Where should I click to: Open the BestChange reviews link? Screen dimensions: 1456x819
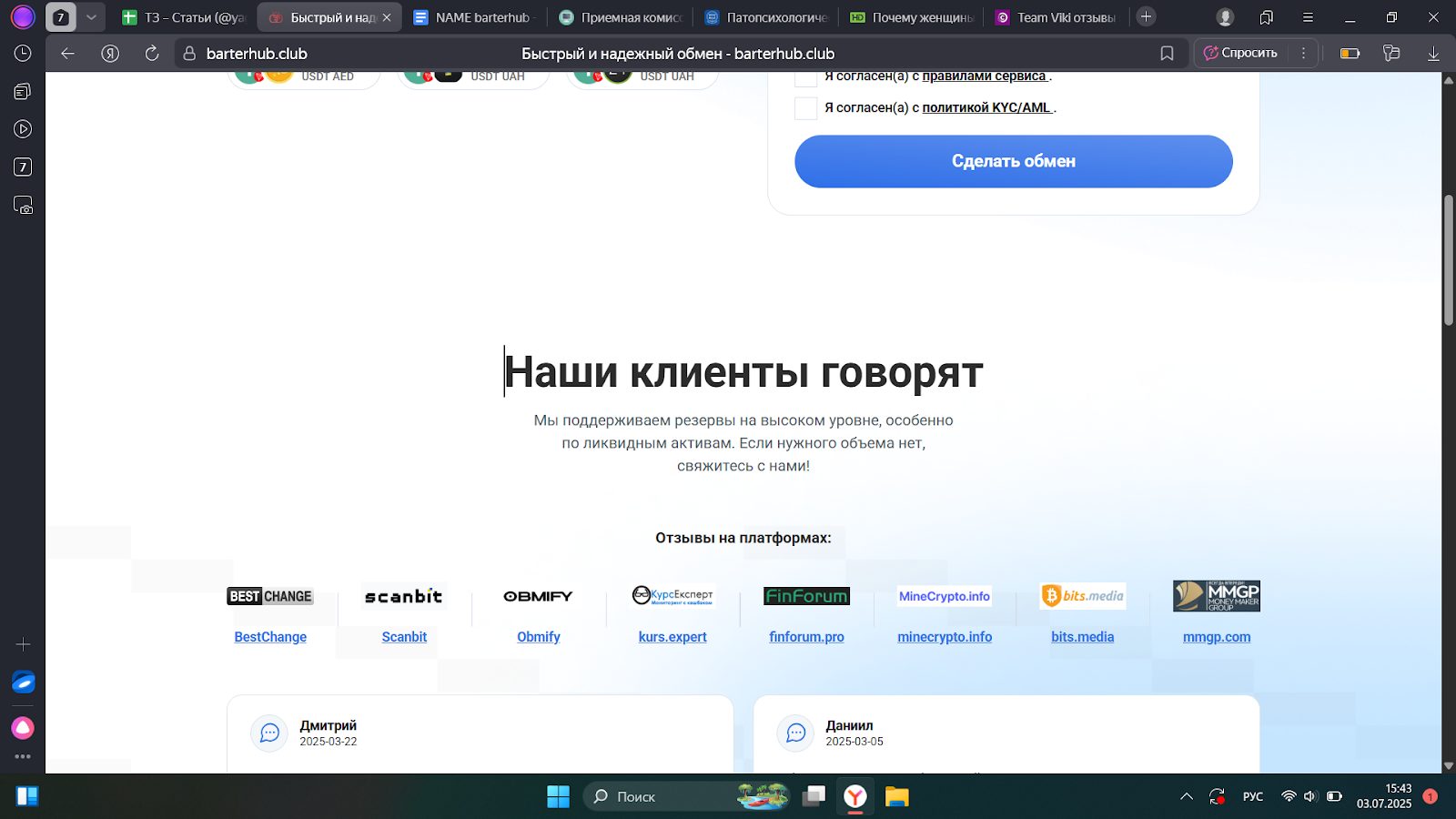click(x=270, y=637)
